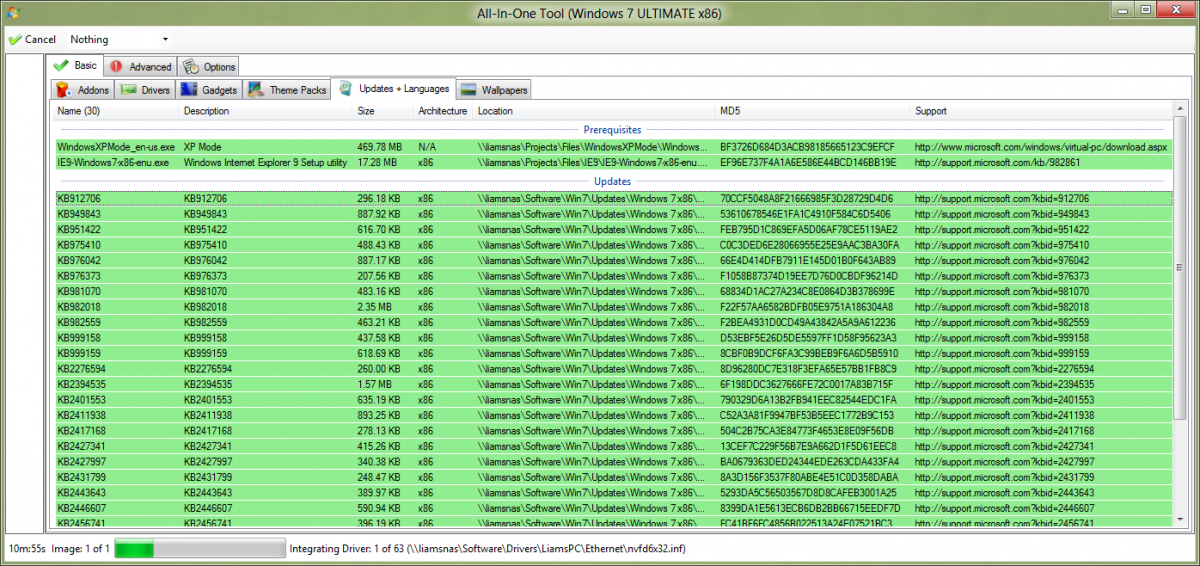Click the Options tab checklist icon
1200x566 pixels.
coord(191,67)
